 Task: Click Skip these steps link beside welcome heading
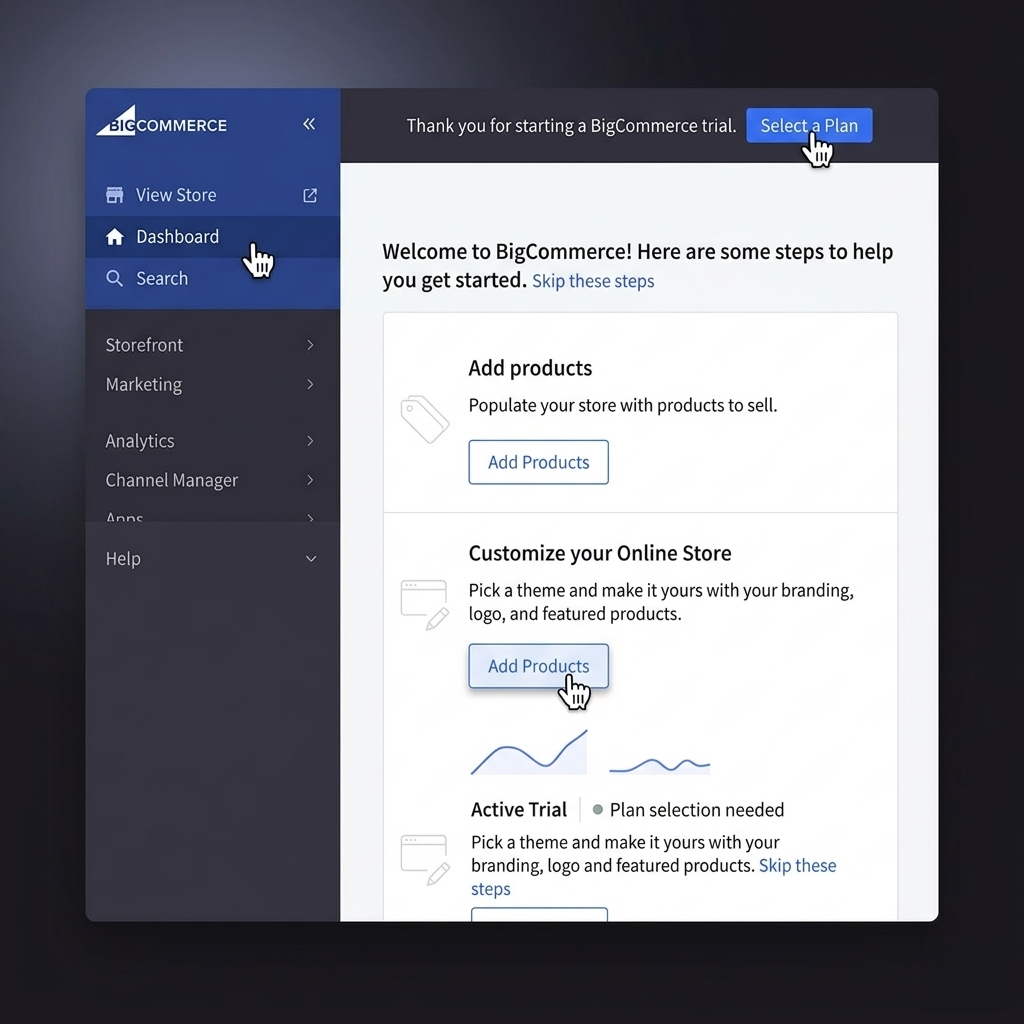(593, 281)
